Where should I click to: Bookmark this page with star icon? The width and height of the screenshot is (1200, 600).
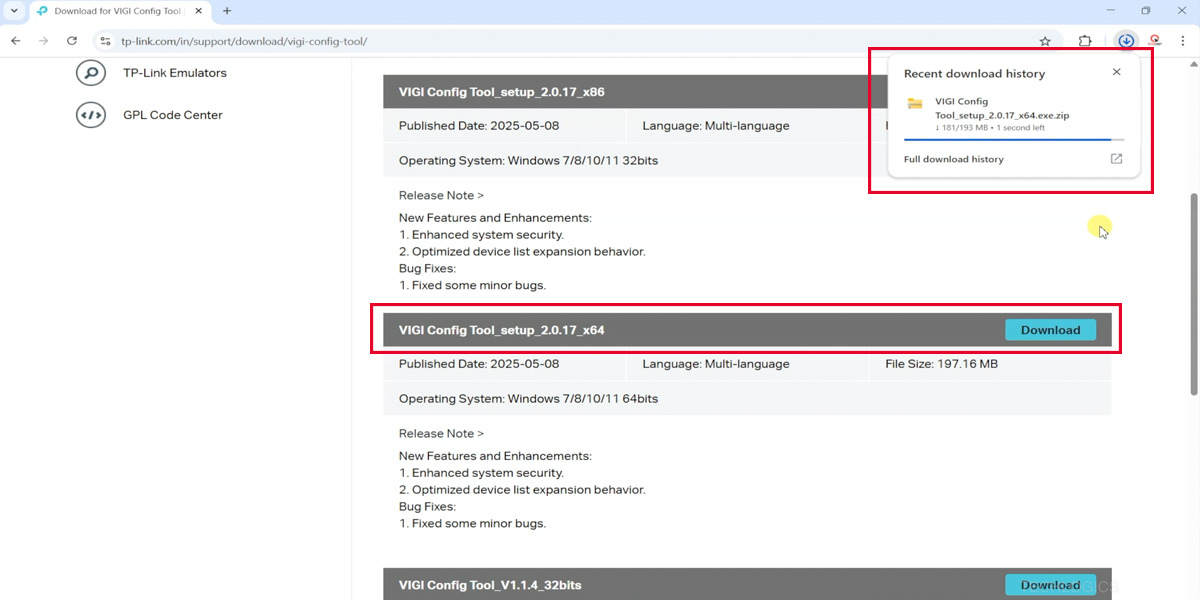pos(1045,41)
